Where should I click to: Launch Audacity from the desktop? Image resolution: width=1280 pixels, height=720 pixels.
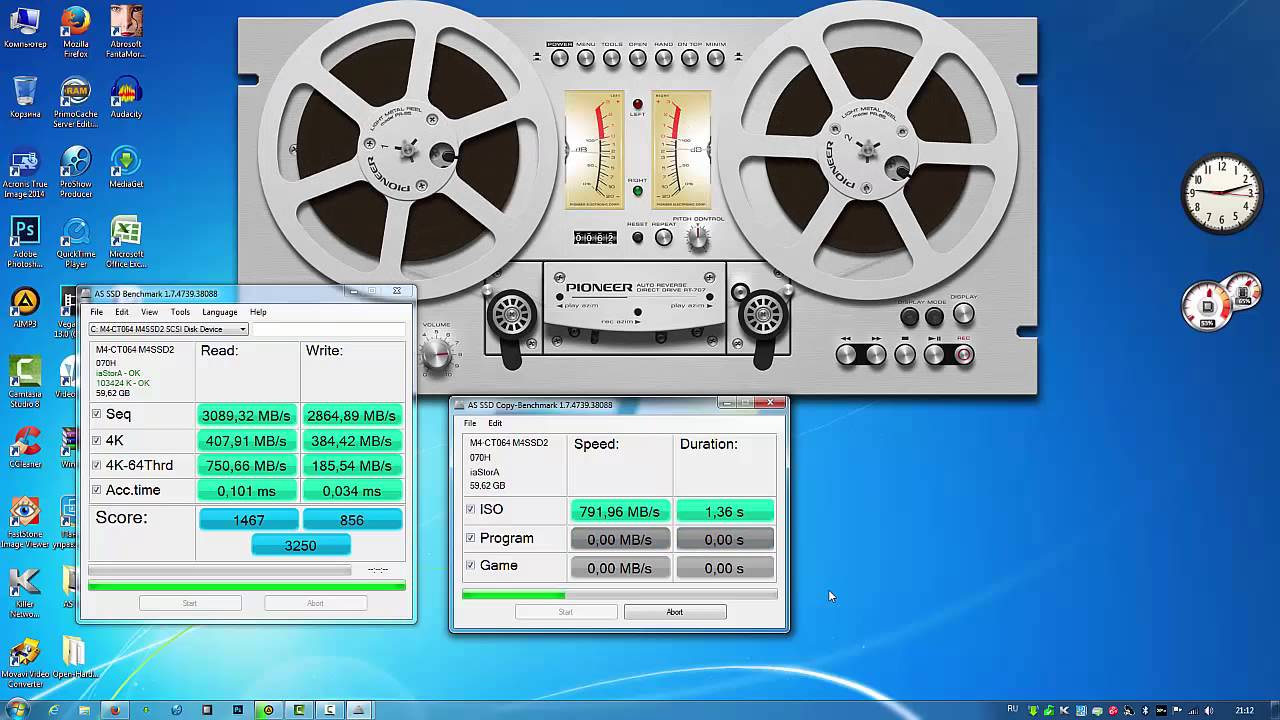[x=125, y=98]
